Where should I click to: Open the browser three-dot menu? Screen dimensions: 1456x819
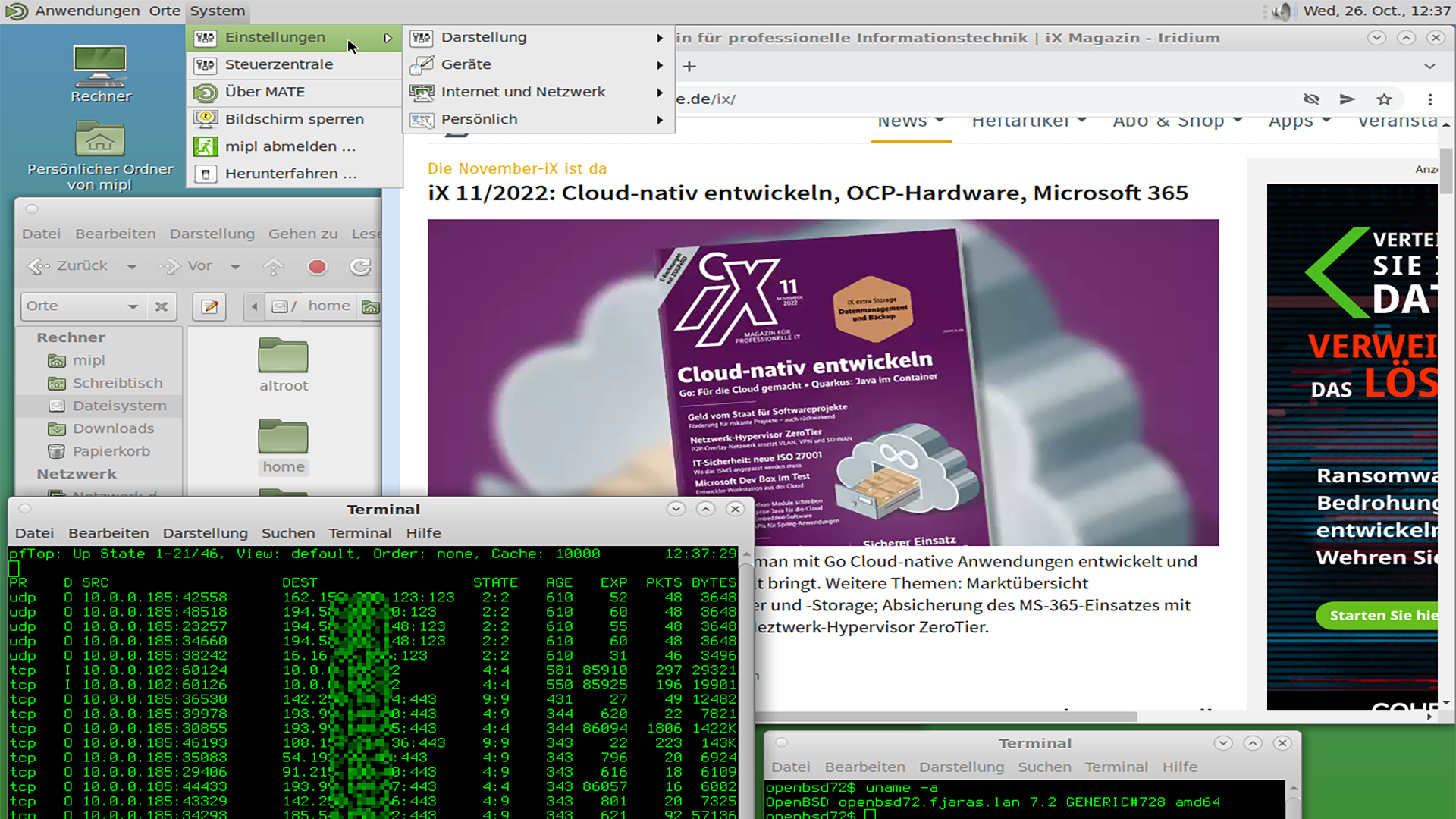(x=1430, y=99)
